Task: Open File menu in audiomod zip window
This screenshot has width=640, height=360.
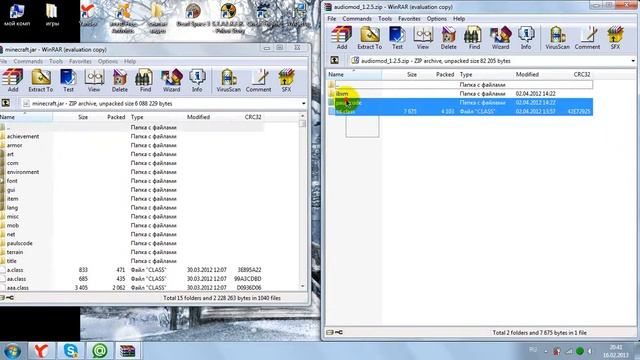Action: (331, 19)
